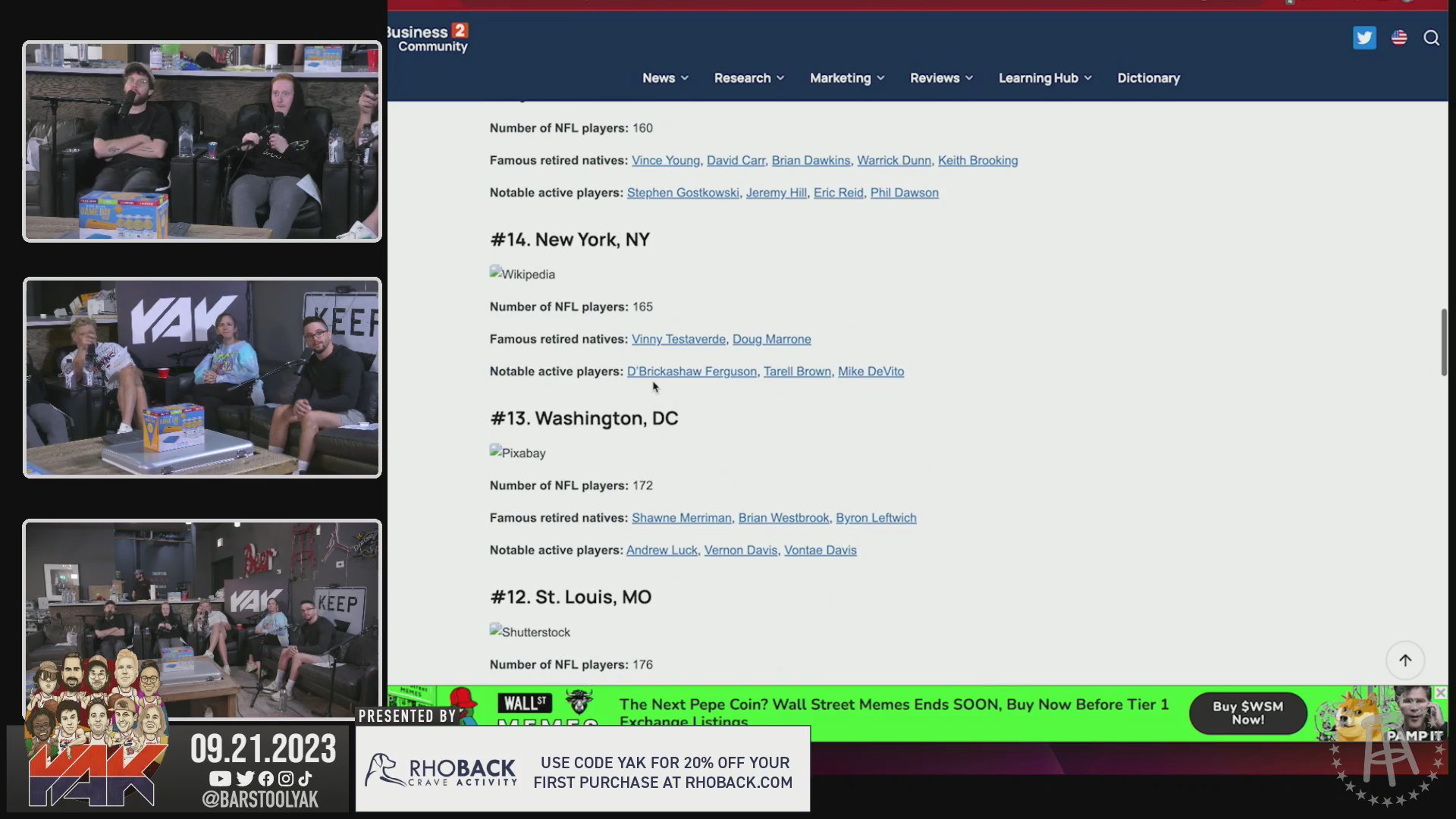Open the Facebook icon in the Yak footer
The height and width of the screenshot is (819, 1456).
265,779
